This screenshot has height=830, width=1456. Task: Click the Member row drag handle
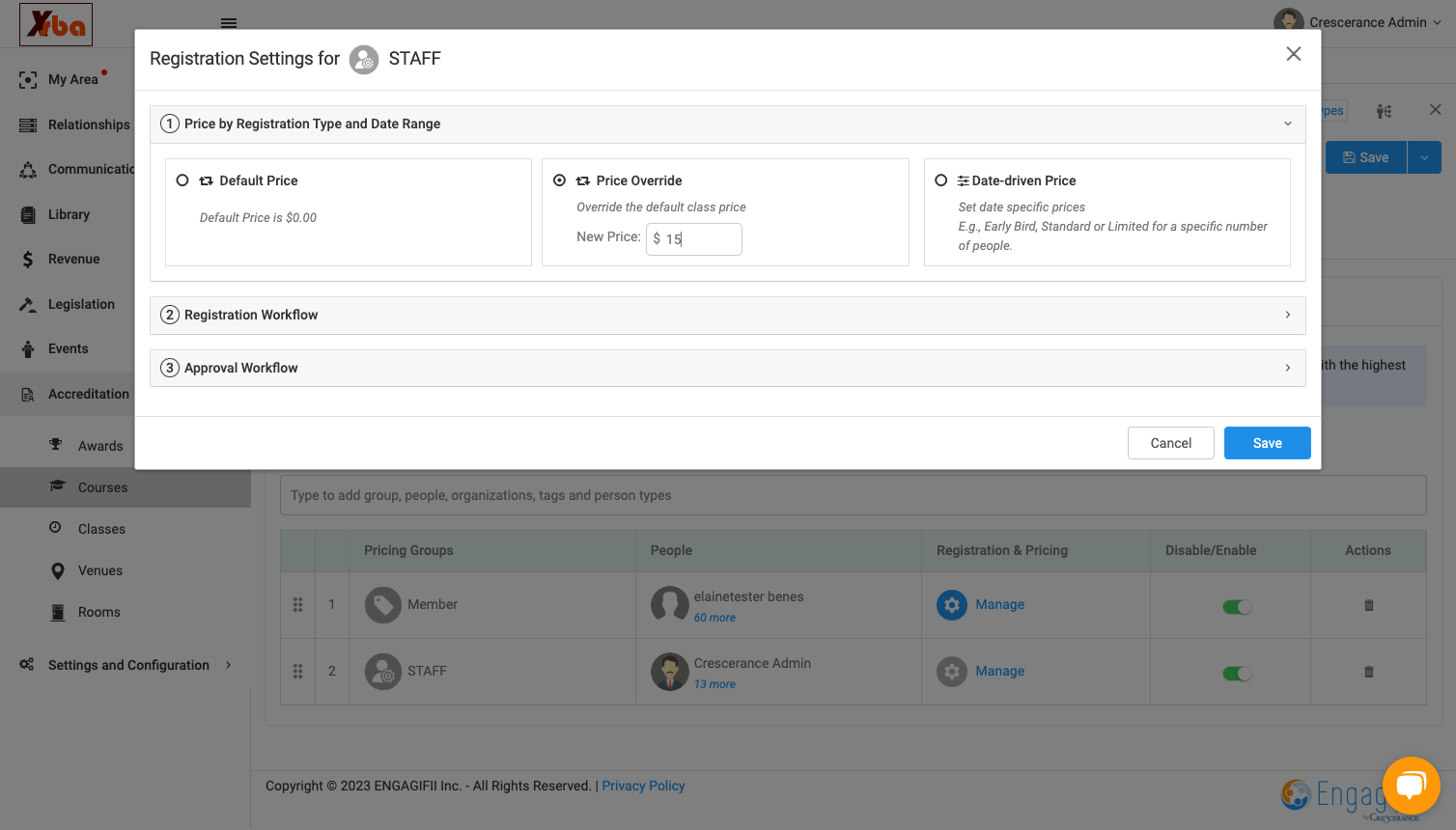click(297, 604)
